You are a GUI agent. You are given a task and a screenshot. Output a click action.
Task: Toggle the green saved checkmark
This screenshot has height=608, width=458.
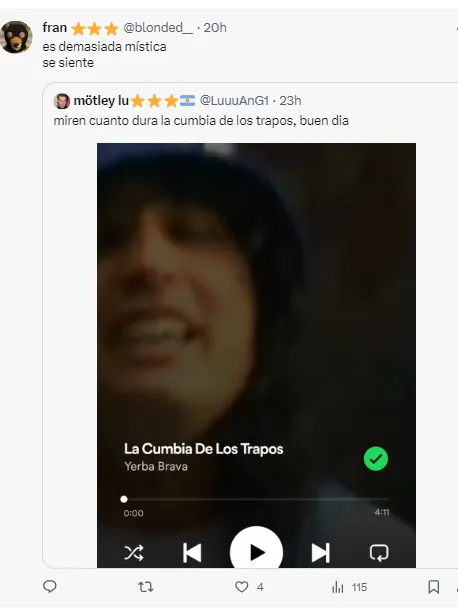(375, 459)
